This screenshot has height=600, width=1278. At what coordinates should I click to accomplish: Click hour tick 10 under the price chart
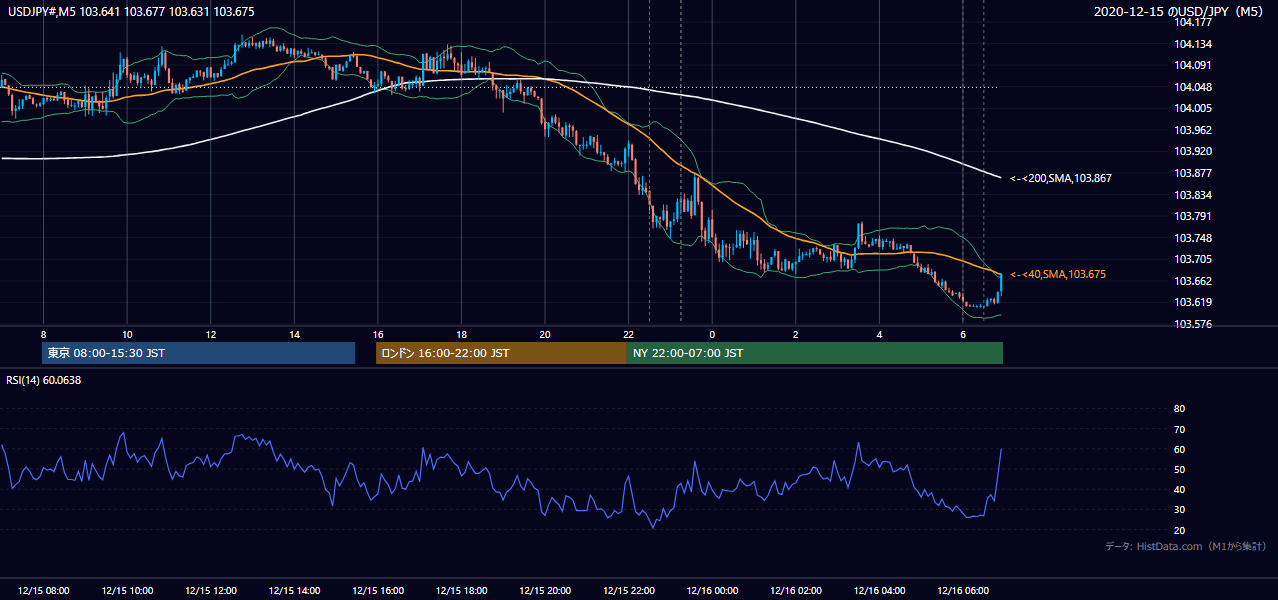(127, 334)
